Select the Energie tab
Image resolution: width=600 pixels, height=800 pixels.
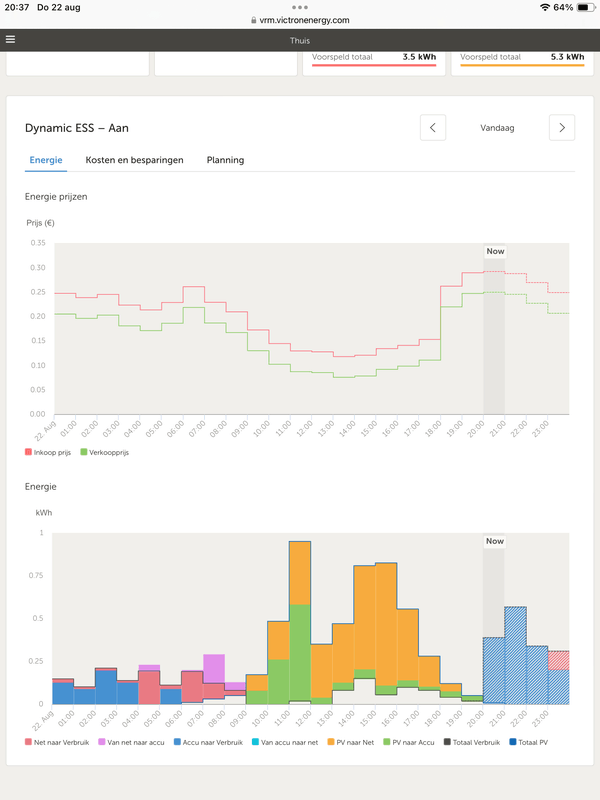coord(46,160)
